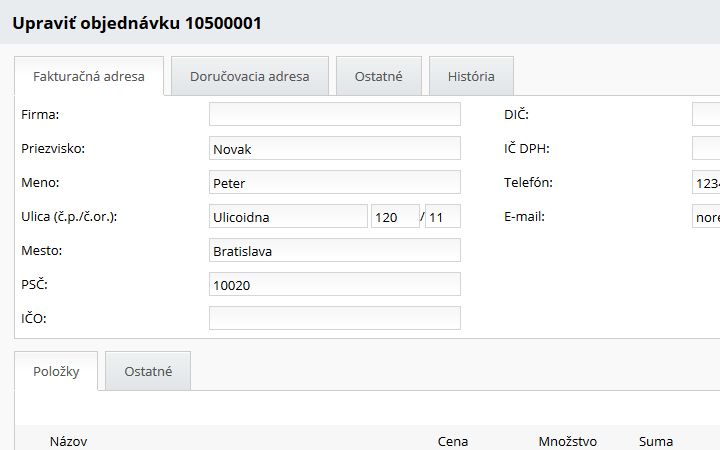The height and width of the screenshot is (450, 720).
Task: Click the empty Firma input field
Action: [x=334, y=114]
